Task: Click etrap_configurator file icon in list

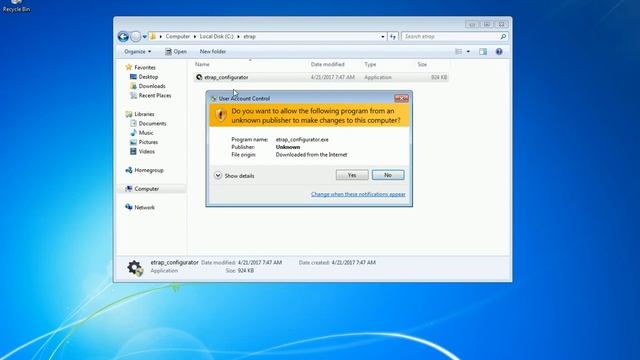Action: pos(199,77)
